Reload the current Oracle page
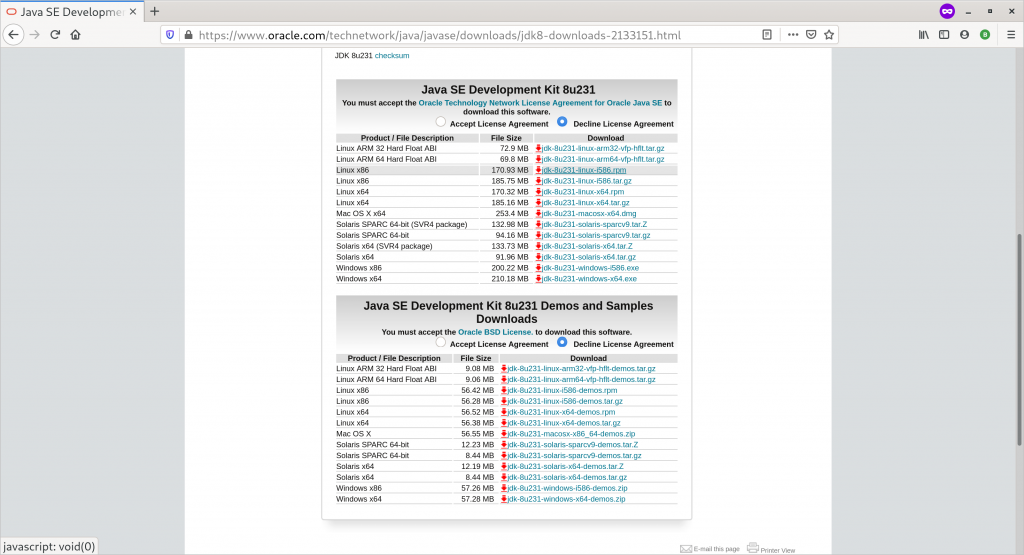1024x555 pixels. click(55, 35)
